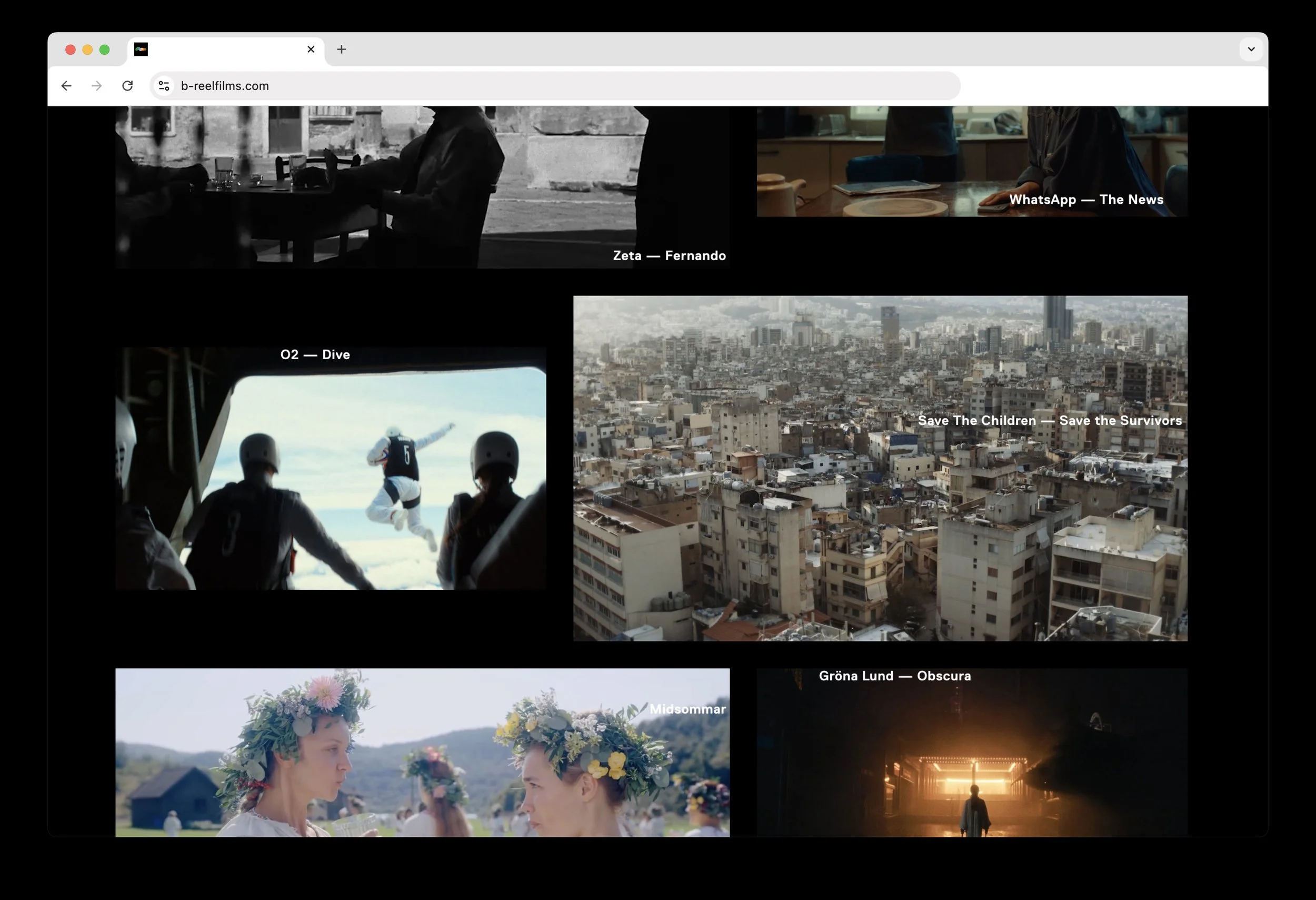Click the favicon on the current browser tab

click(141, 50)
